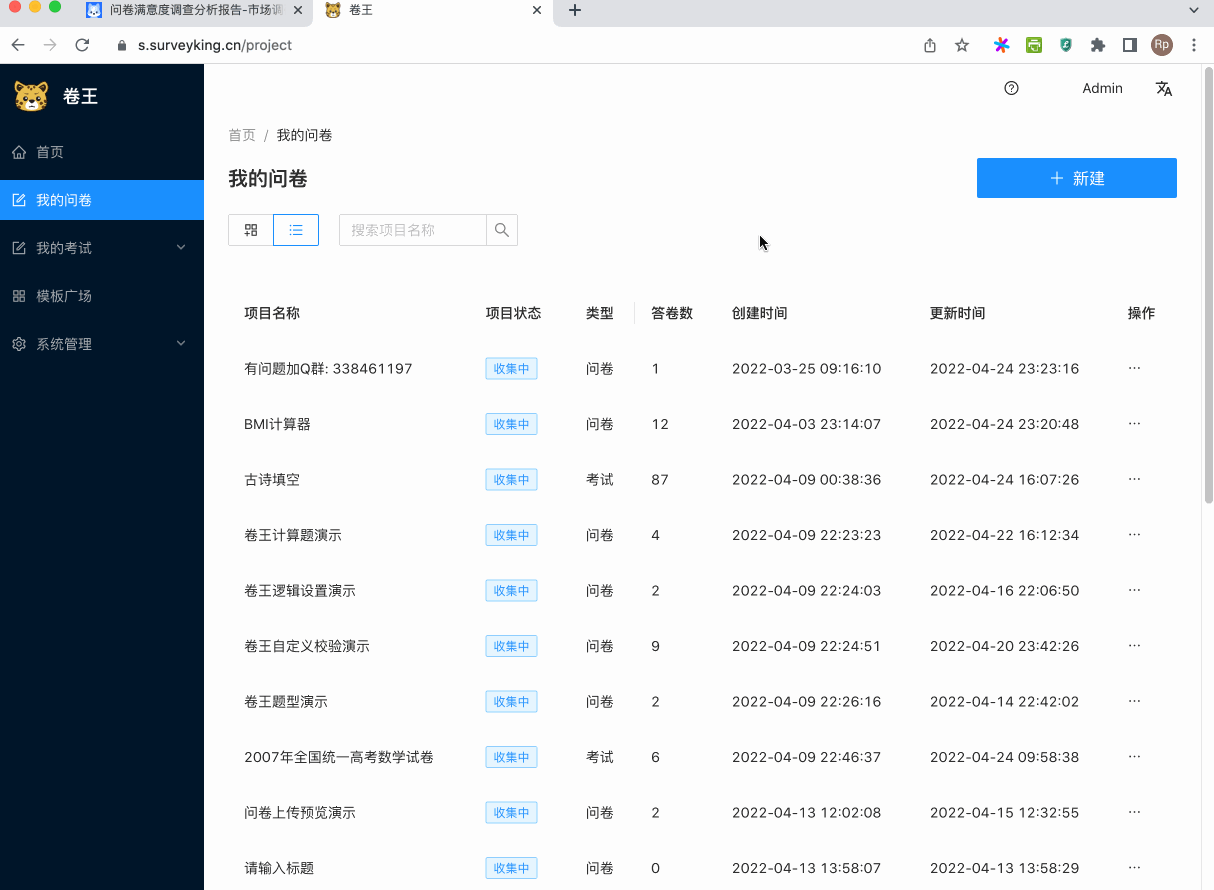The image size is (1214, 890).
Task: Click the 新建 button
Action: coord(1077,178)
